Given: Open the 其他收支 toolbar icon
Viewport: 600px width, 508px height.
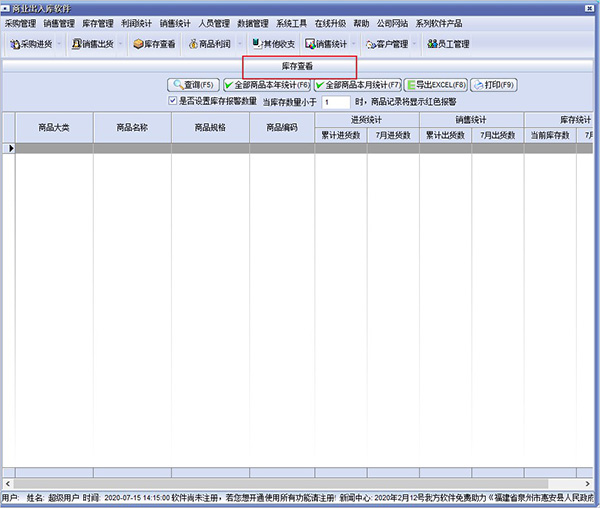Looking at the screenshot, I should (x=257, y=44).
